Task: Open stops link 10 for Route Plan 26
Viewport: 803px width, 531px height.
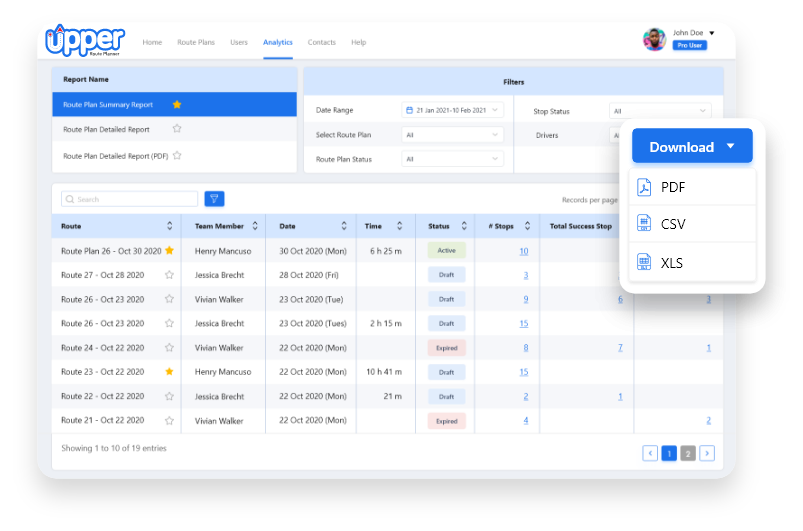Action: (523, 251)
